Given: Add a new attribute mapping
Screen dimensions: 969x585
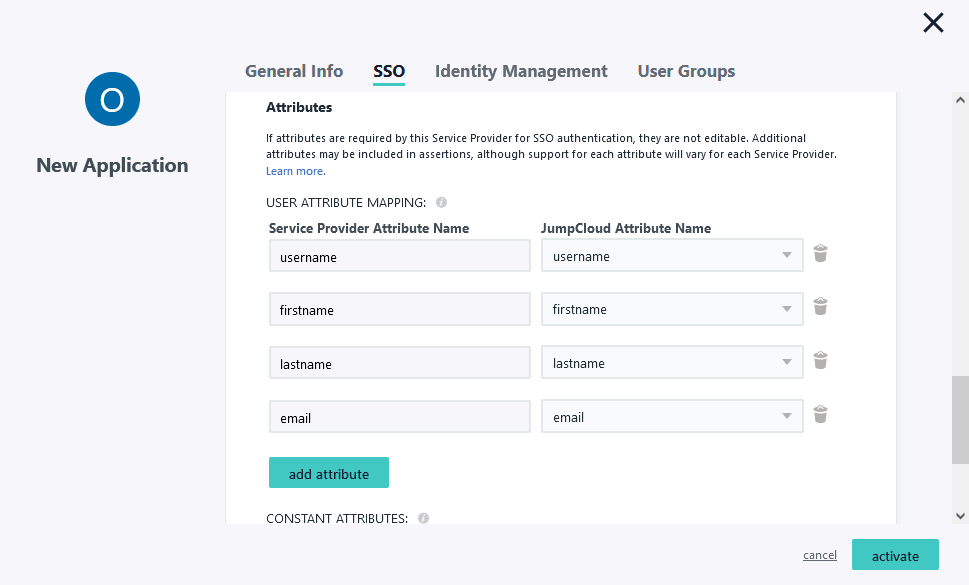Looking at the screenshot, I should pos(329,473).
